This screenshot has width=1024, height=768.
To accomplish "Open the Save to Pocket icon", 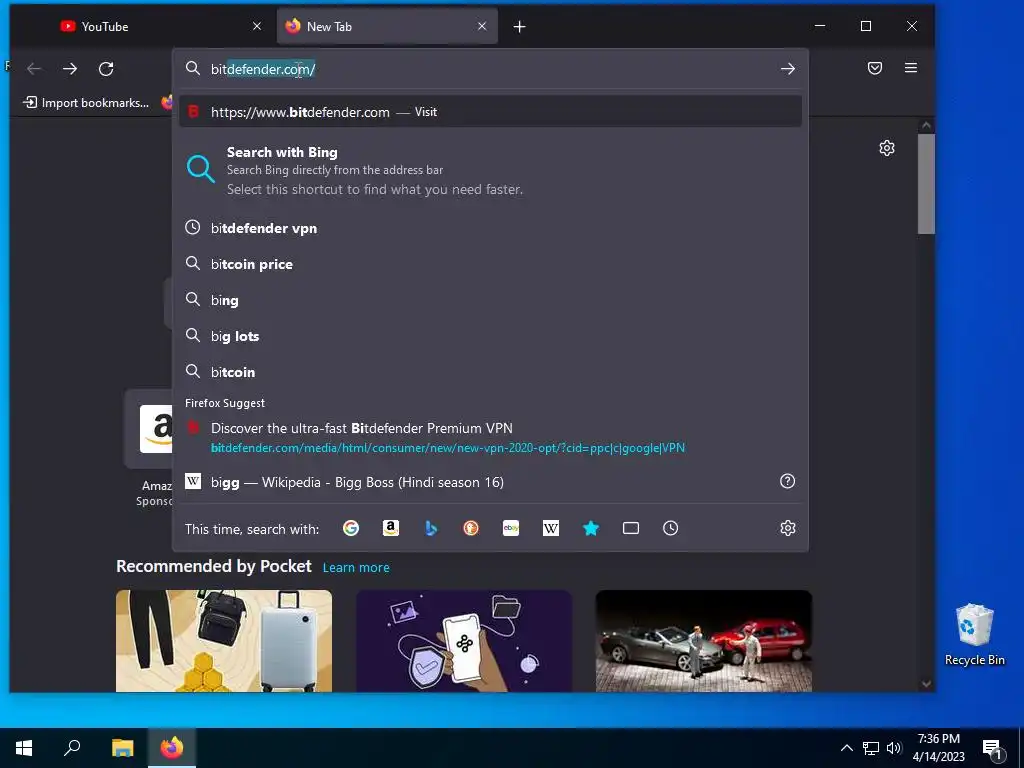I will (x=875, y=68).
